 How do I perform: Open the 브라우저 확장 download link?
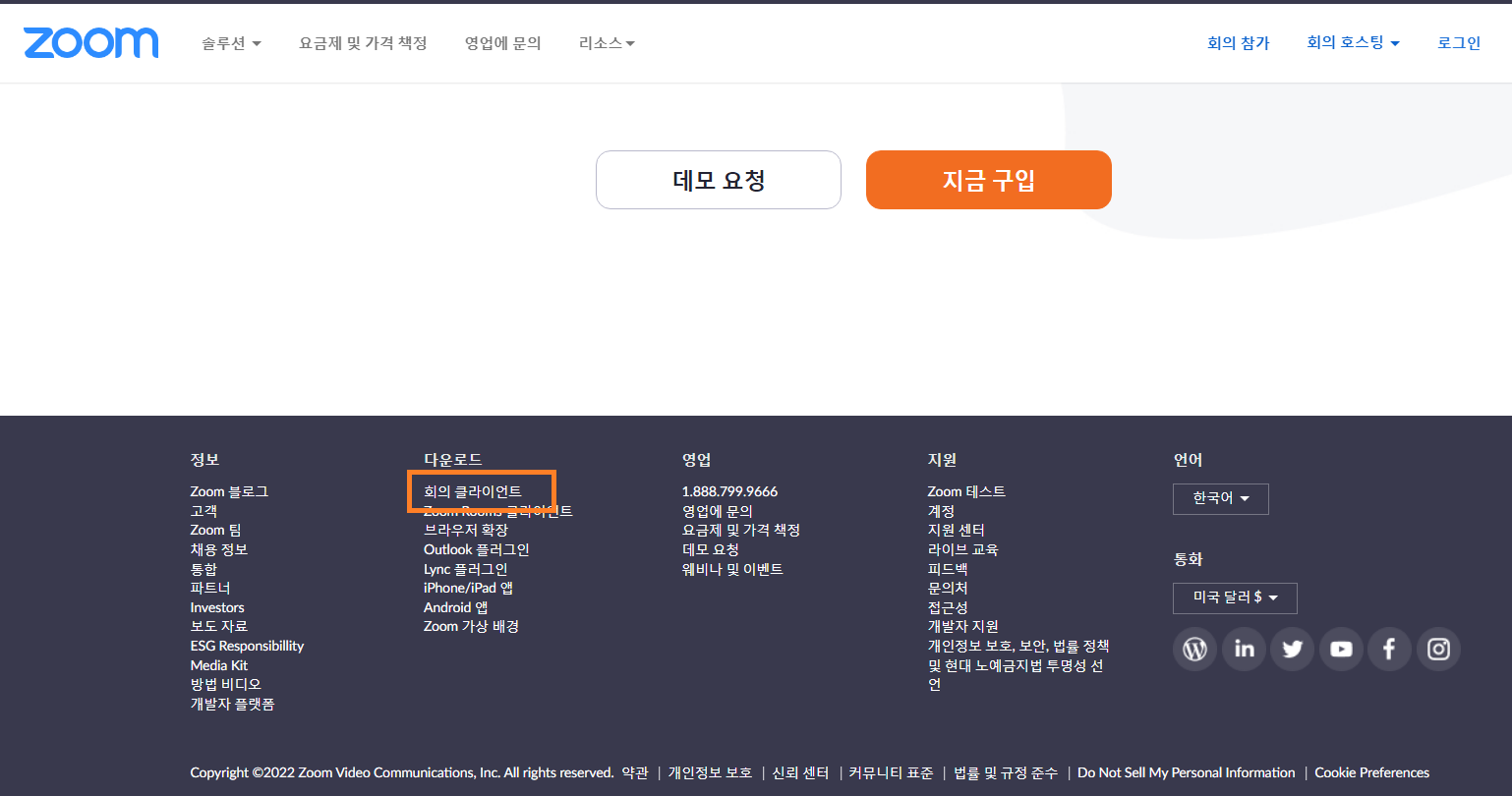click(x=466, y=530)
